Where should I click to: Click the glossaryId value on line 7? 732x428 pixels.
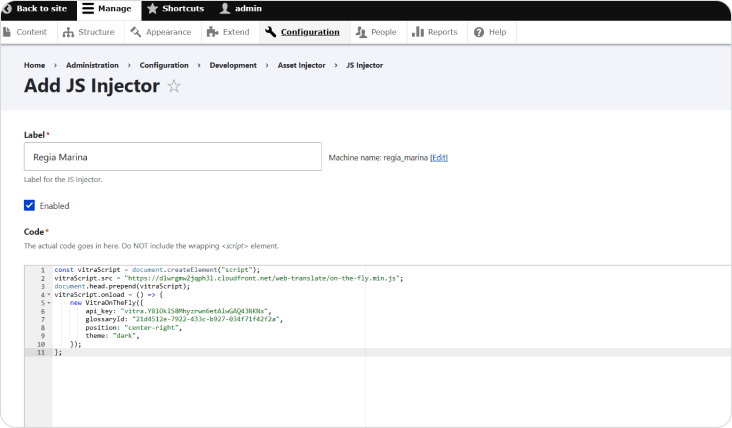coord(207,319)
